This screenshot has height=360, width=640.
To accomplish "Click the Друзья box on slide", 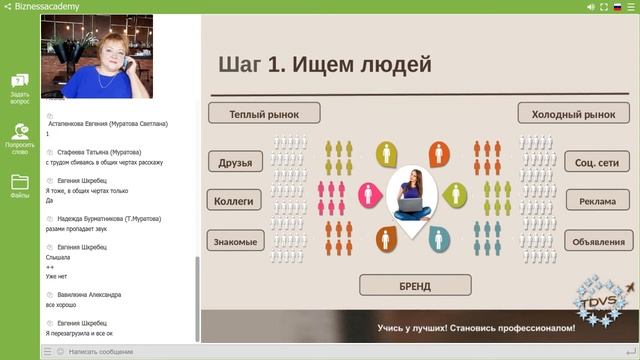I will 236,161.
